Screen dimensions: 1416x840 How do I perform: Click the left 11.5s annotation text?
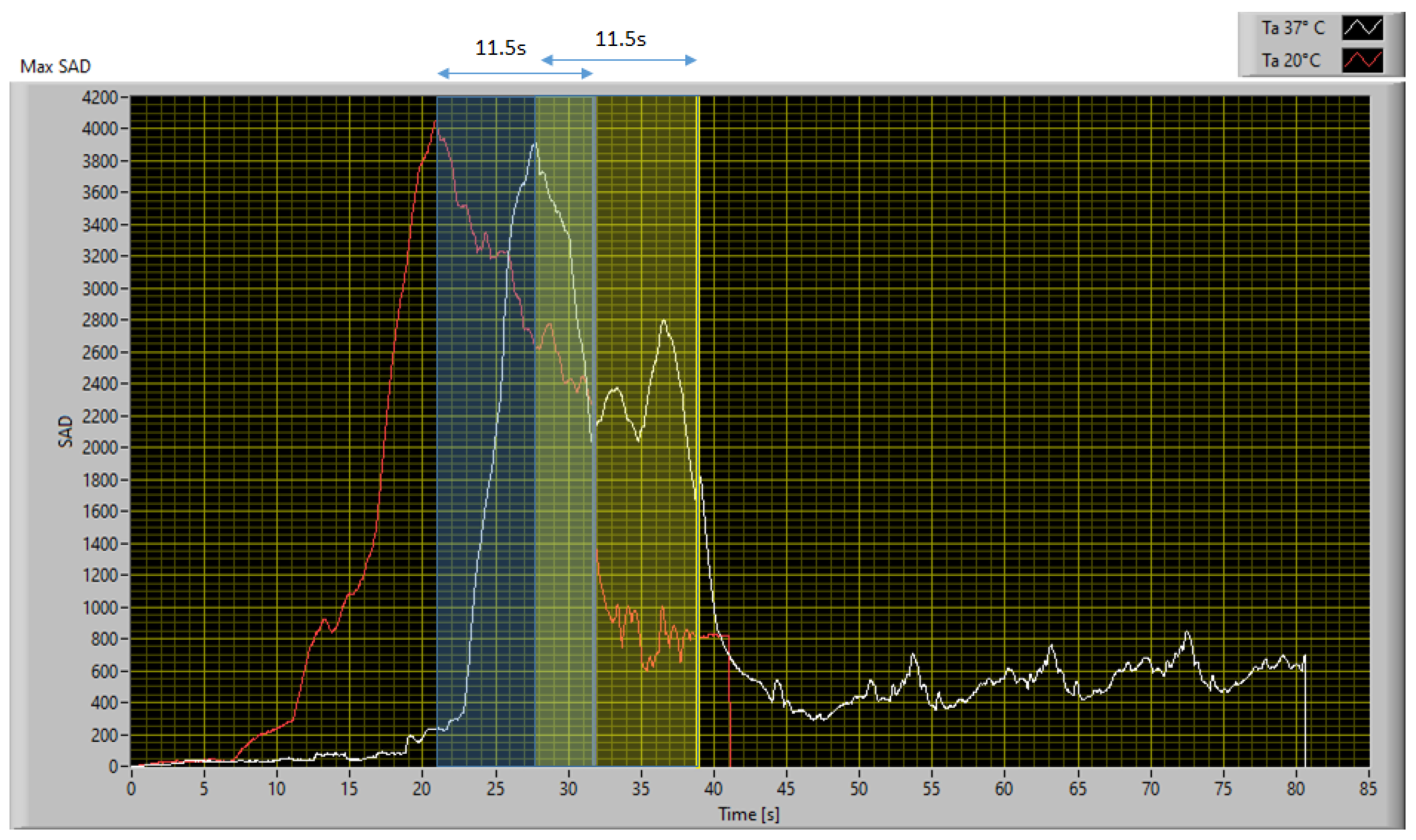[500, 48]
